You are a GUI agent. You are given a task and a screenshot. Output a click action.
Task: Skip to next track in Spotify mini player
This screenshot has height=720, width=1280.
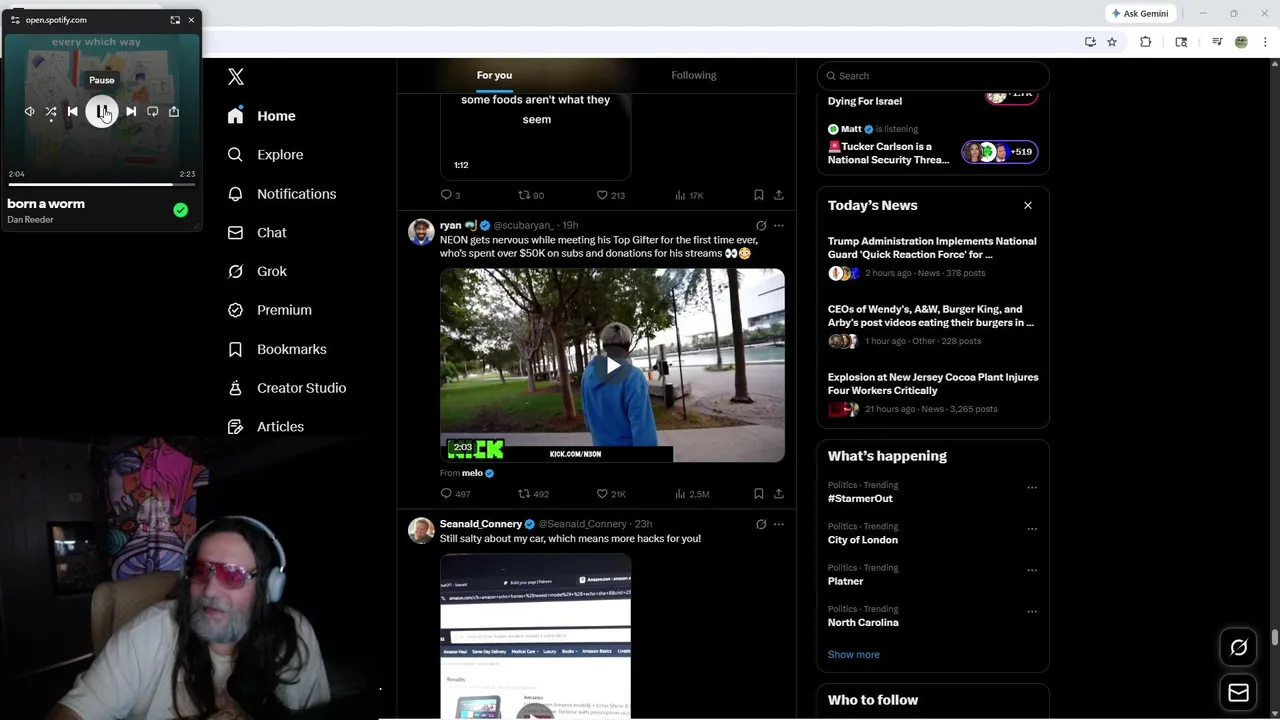tap(131, 112)
